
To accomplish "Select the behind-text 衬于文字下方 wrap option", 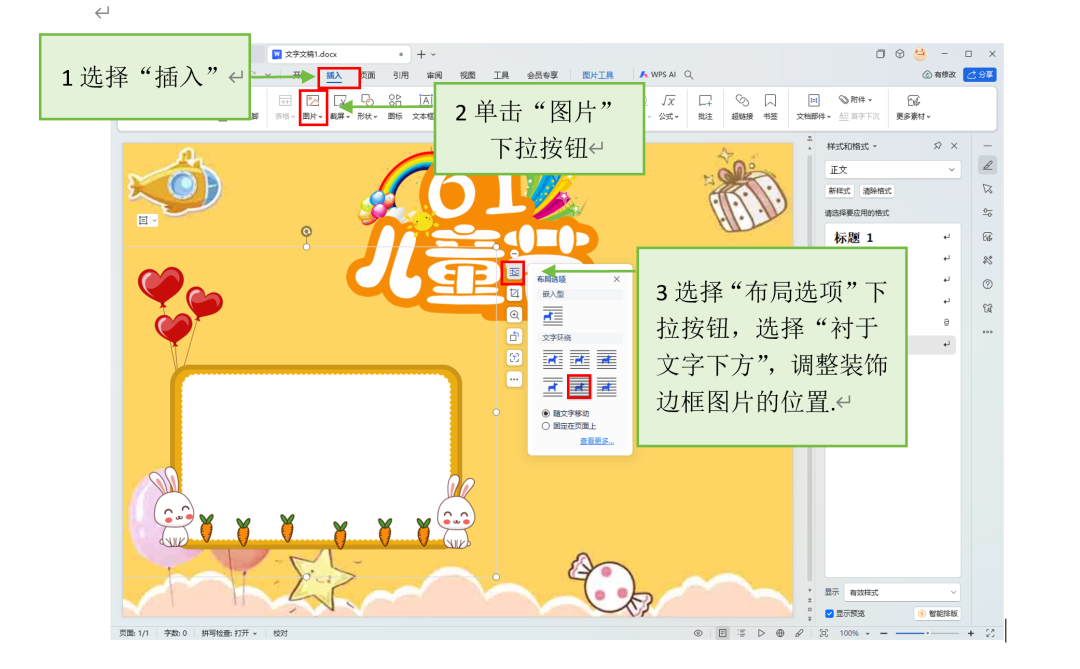I will coord(579,387).
